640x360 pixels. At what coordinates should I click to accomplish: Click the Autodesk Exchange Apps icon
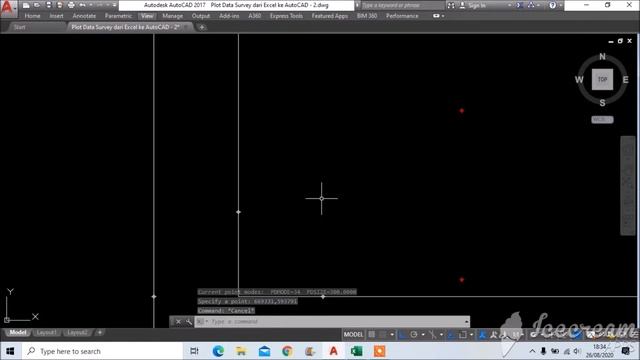tap(520, 5)
